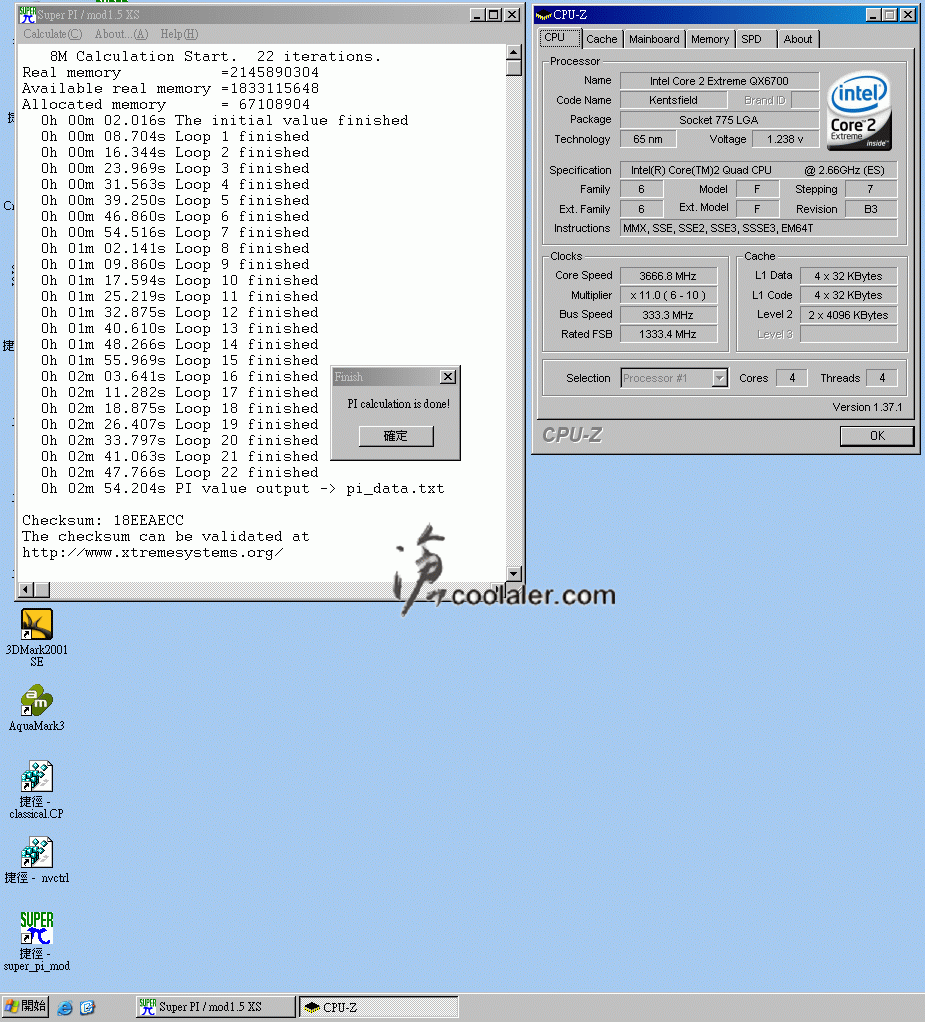Image resolution: width=925 pixels, height=1022 pixels.
Task: Click the CPU-Z title bar icon
Action: (x=543, y=14)
